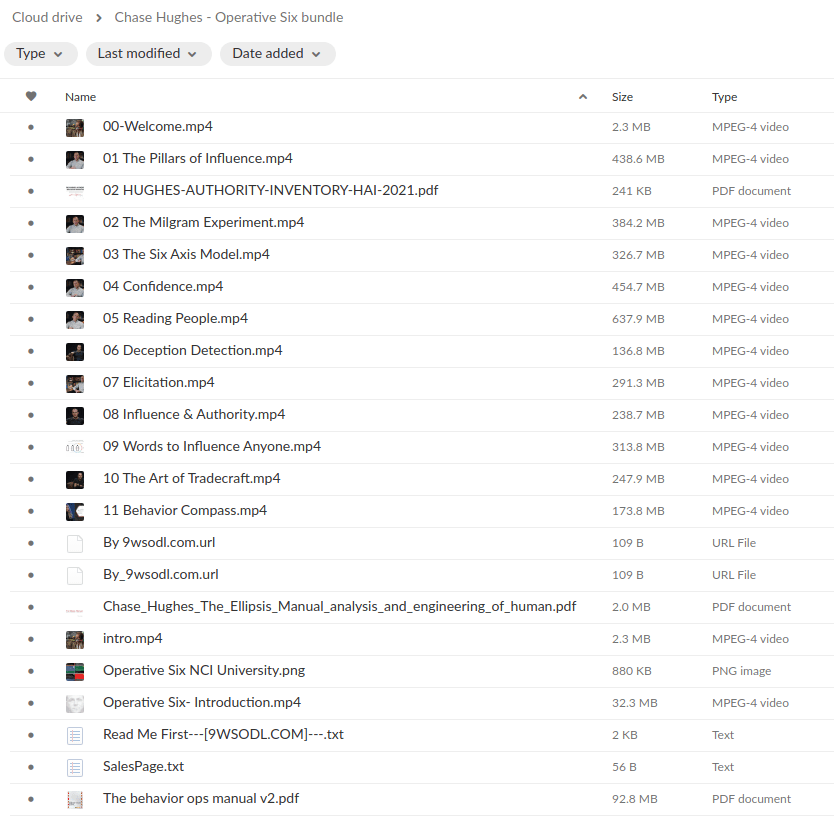Click the PDF icon for behavior ops manual

[75, 799]
